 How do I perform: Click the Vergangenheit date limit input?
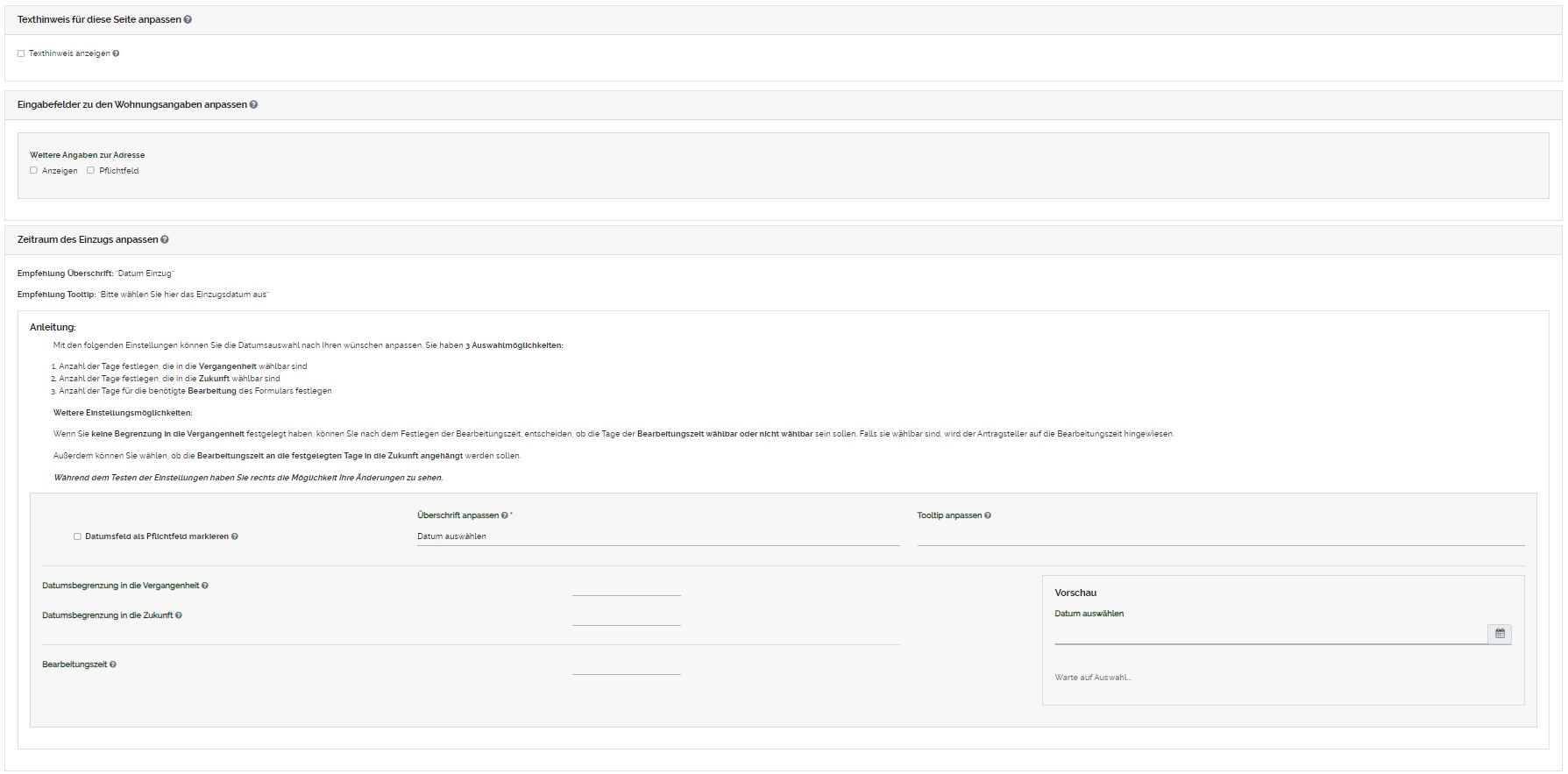click(626, 587)
